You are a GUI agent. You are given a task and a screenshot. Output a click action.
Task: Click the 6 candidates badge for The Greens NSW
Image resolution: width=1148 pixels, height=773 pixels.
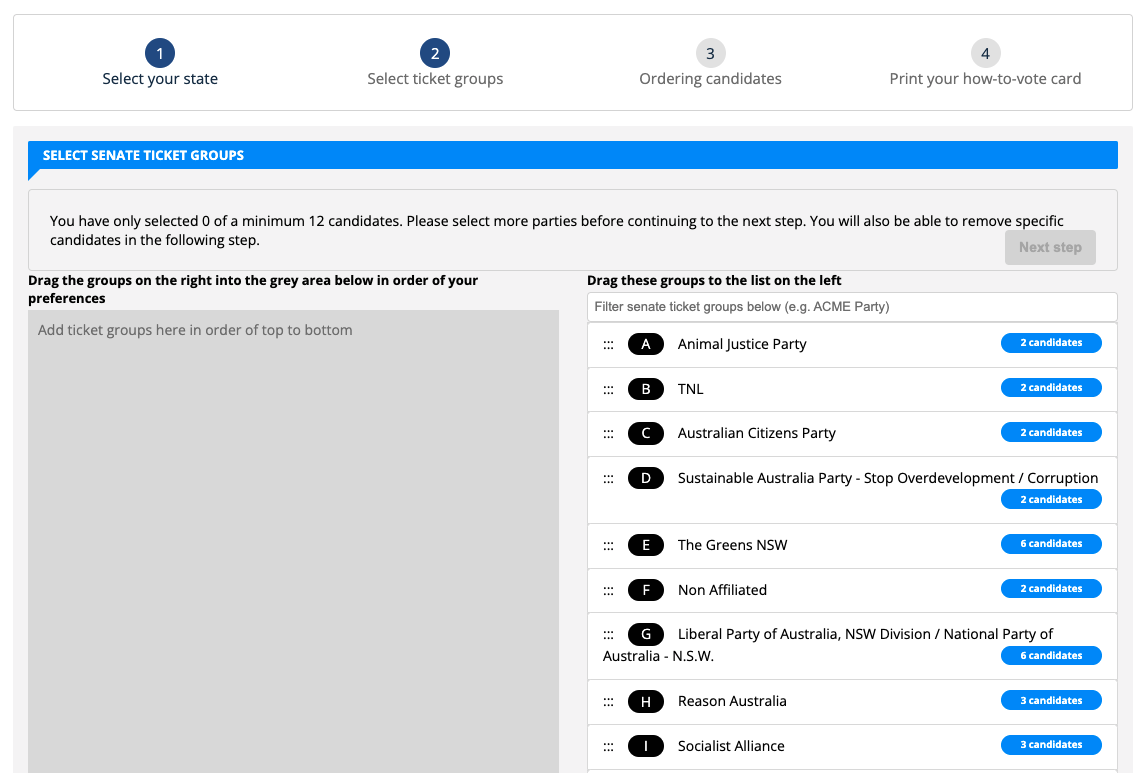pyautogui.click(x=1051, y=544)
